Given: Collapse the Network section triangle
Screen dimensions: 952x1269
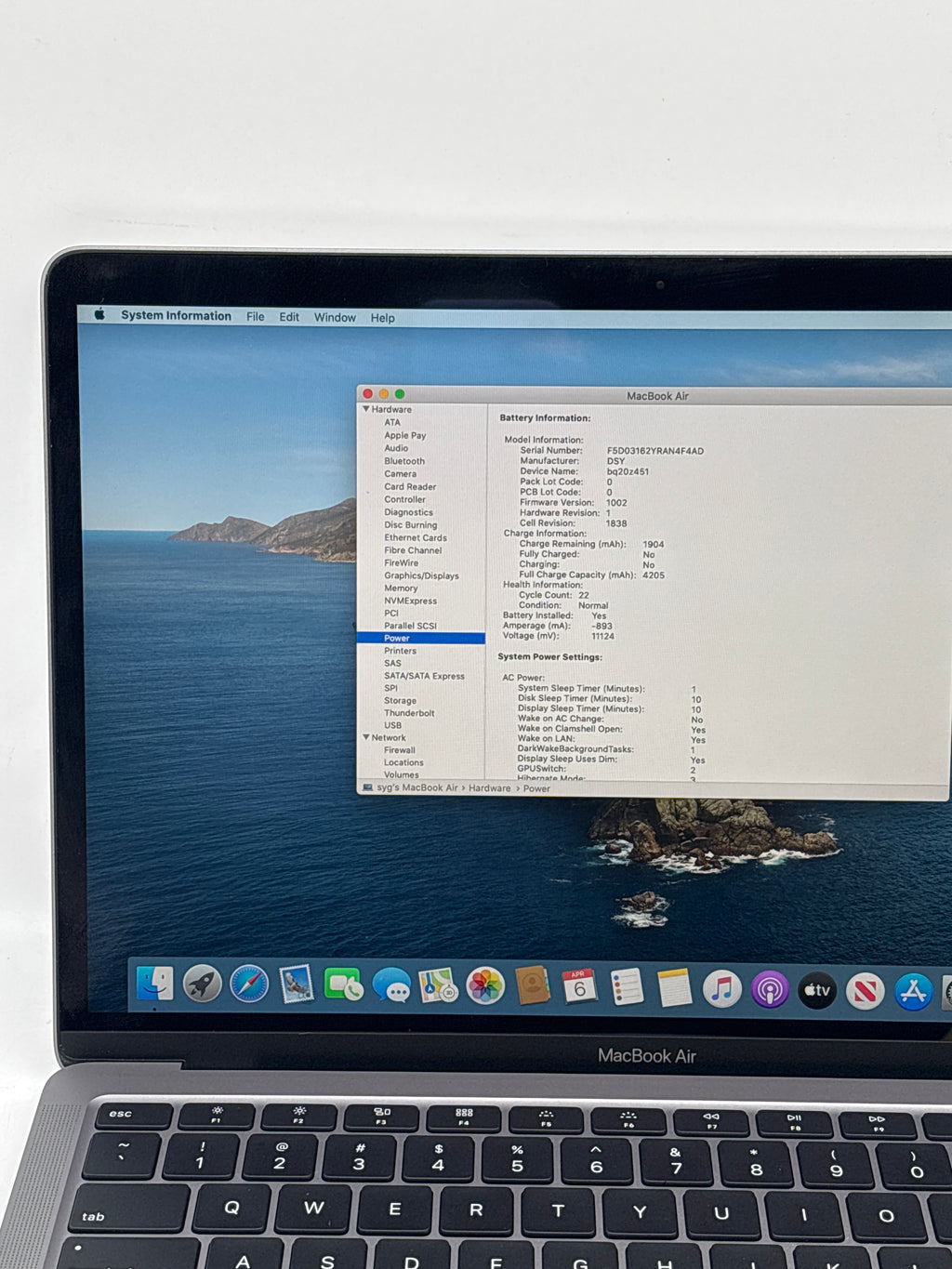Looking at the screenshot, I should (366, 737).
